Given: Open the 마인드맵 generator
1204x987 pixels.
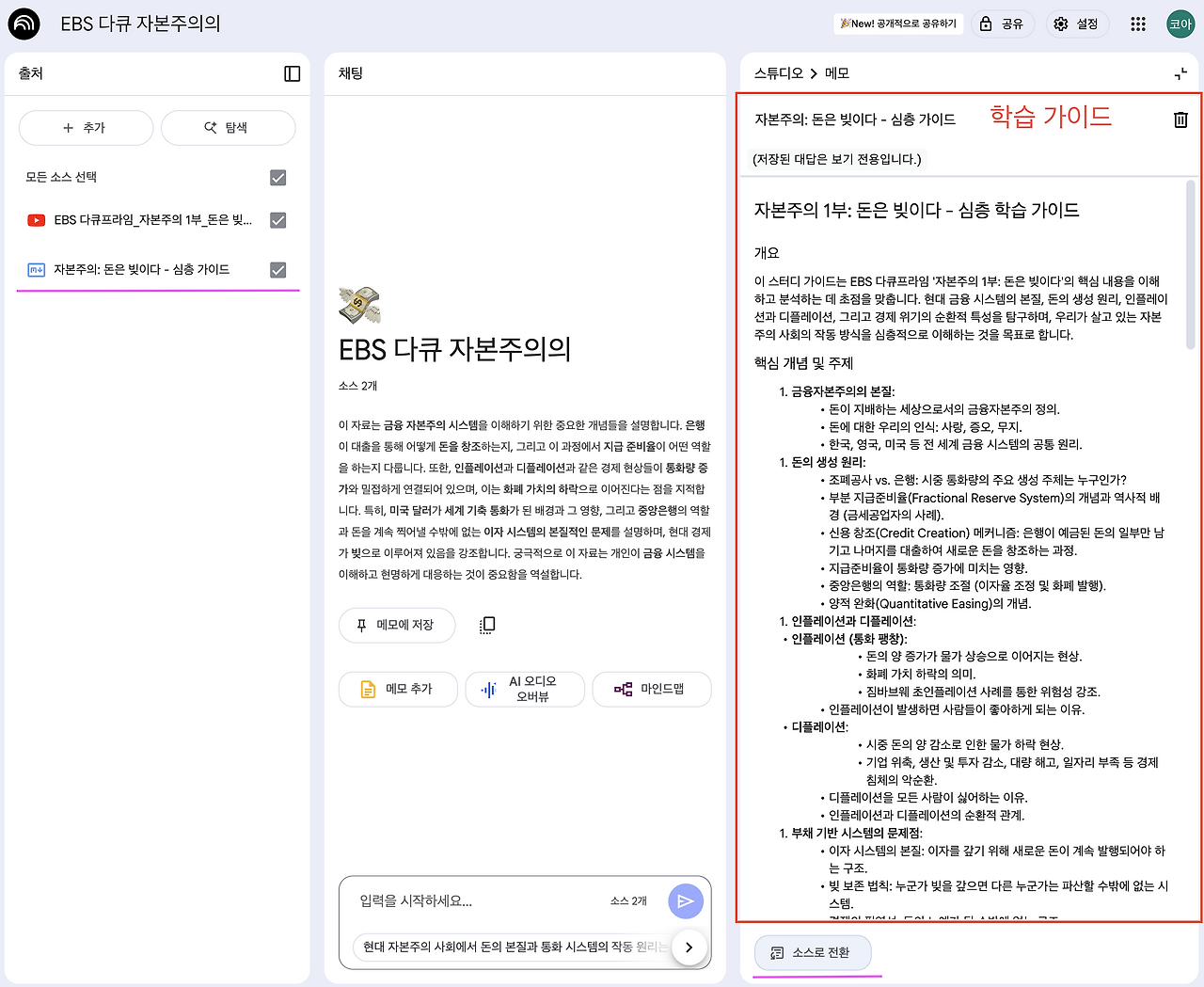Looking at the screenshot, I should (651, 689).
